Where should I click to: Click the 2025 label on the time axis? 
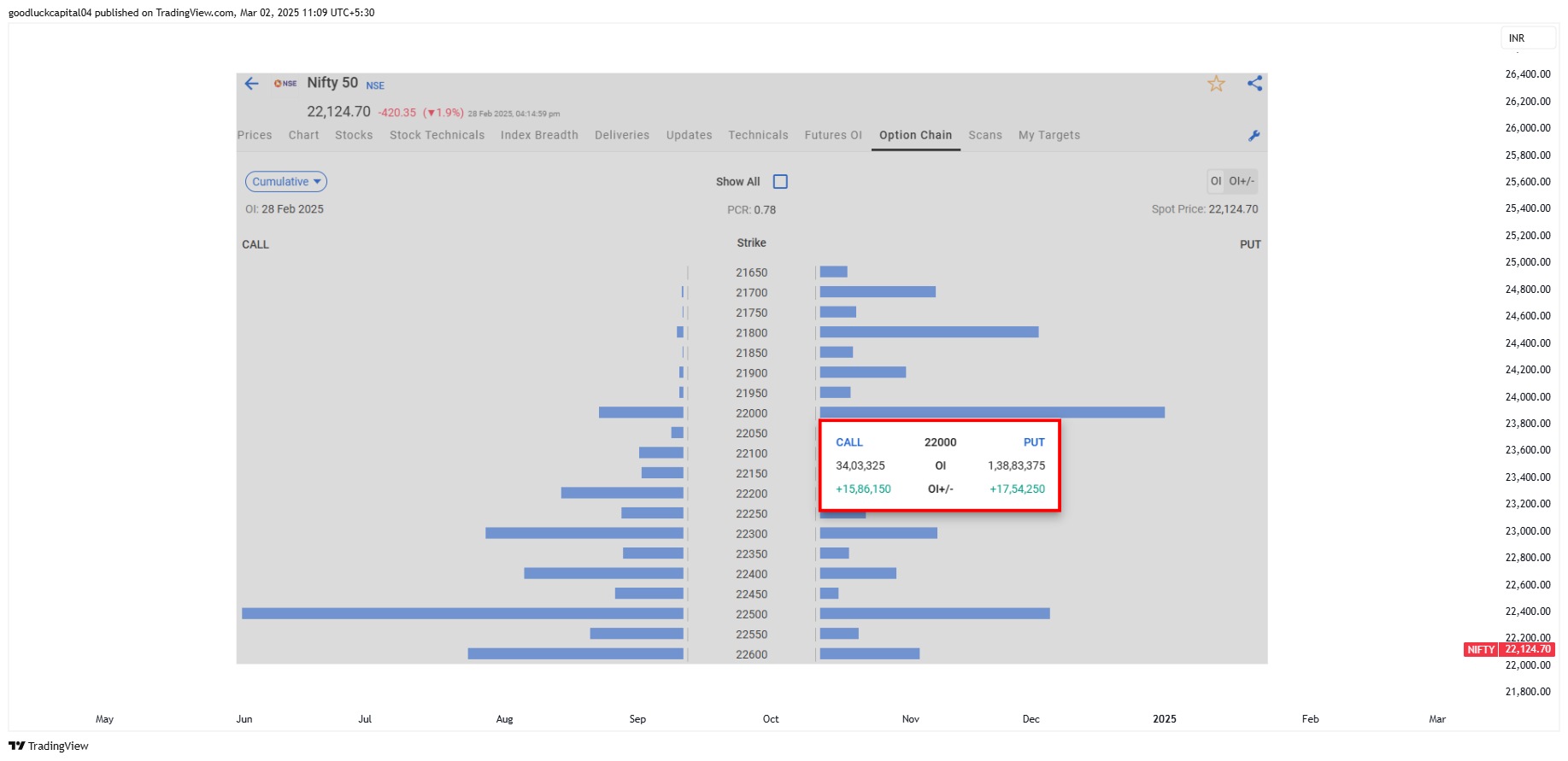pyautogui.click(x=1165, y=719)
